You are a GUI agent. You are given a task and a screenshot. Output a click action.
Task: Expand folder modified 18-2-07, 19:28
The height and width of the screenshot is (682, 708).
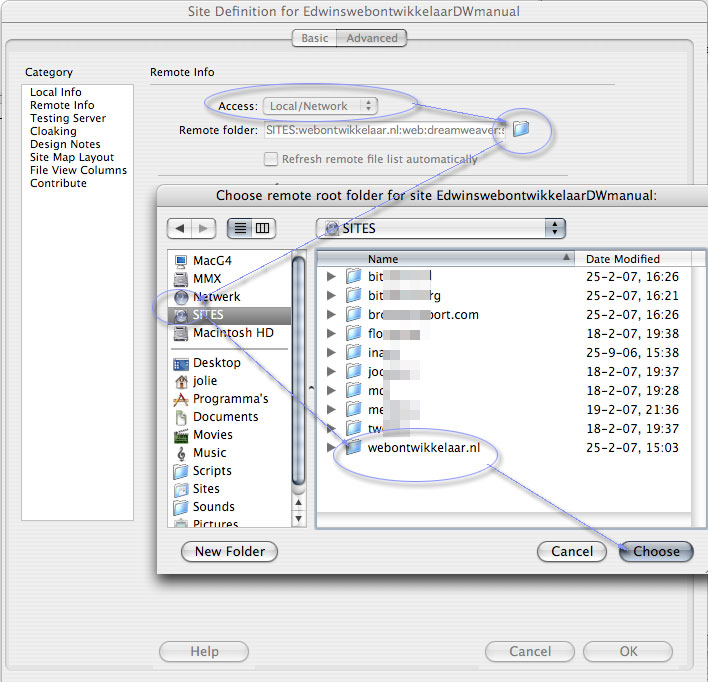click(x=331, y=390)
